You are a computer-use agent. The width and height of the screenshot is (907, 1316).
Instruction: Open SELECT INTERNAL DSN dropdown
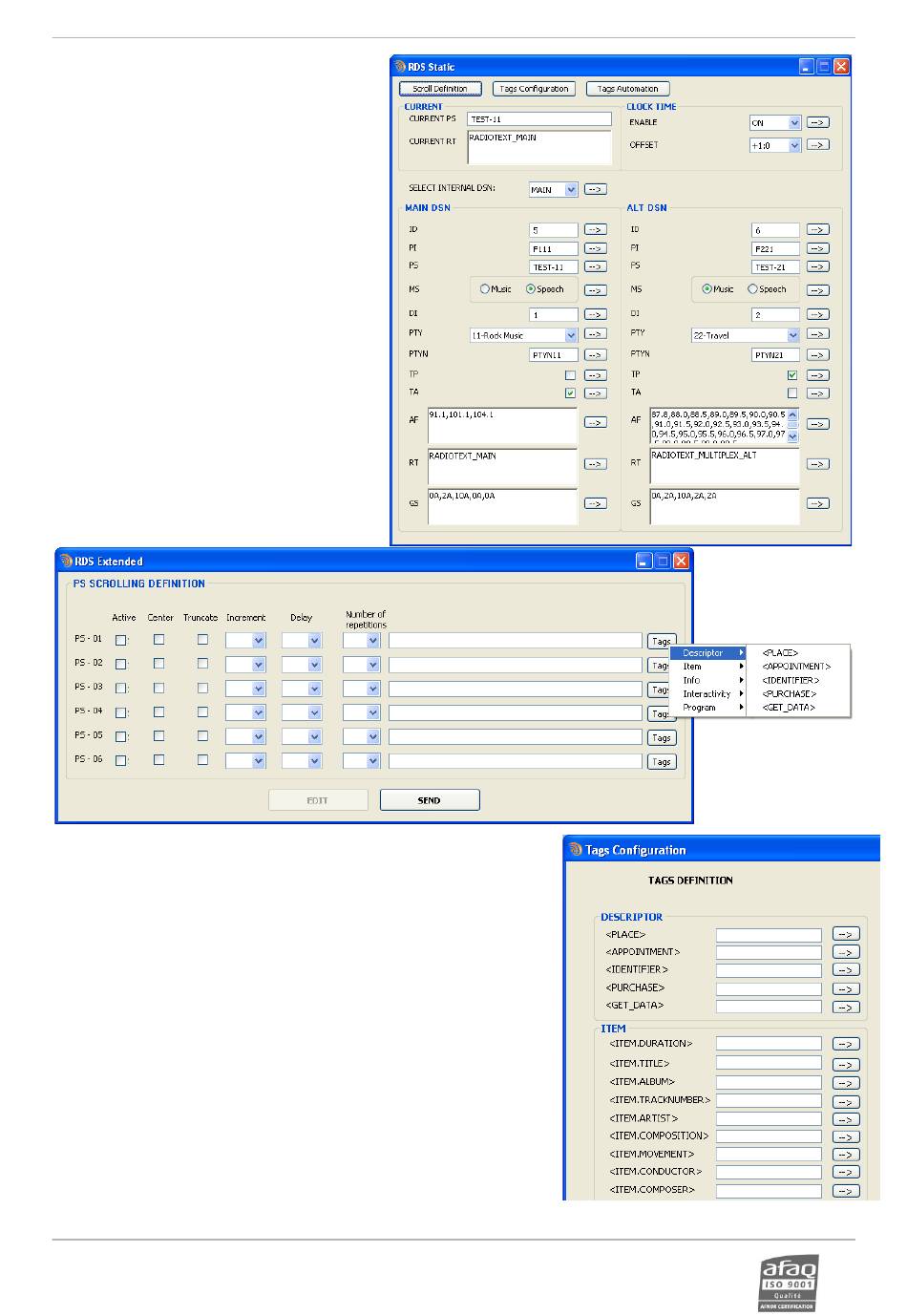coord(571,190)
